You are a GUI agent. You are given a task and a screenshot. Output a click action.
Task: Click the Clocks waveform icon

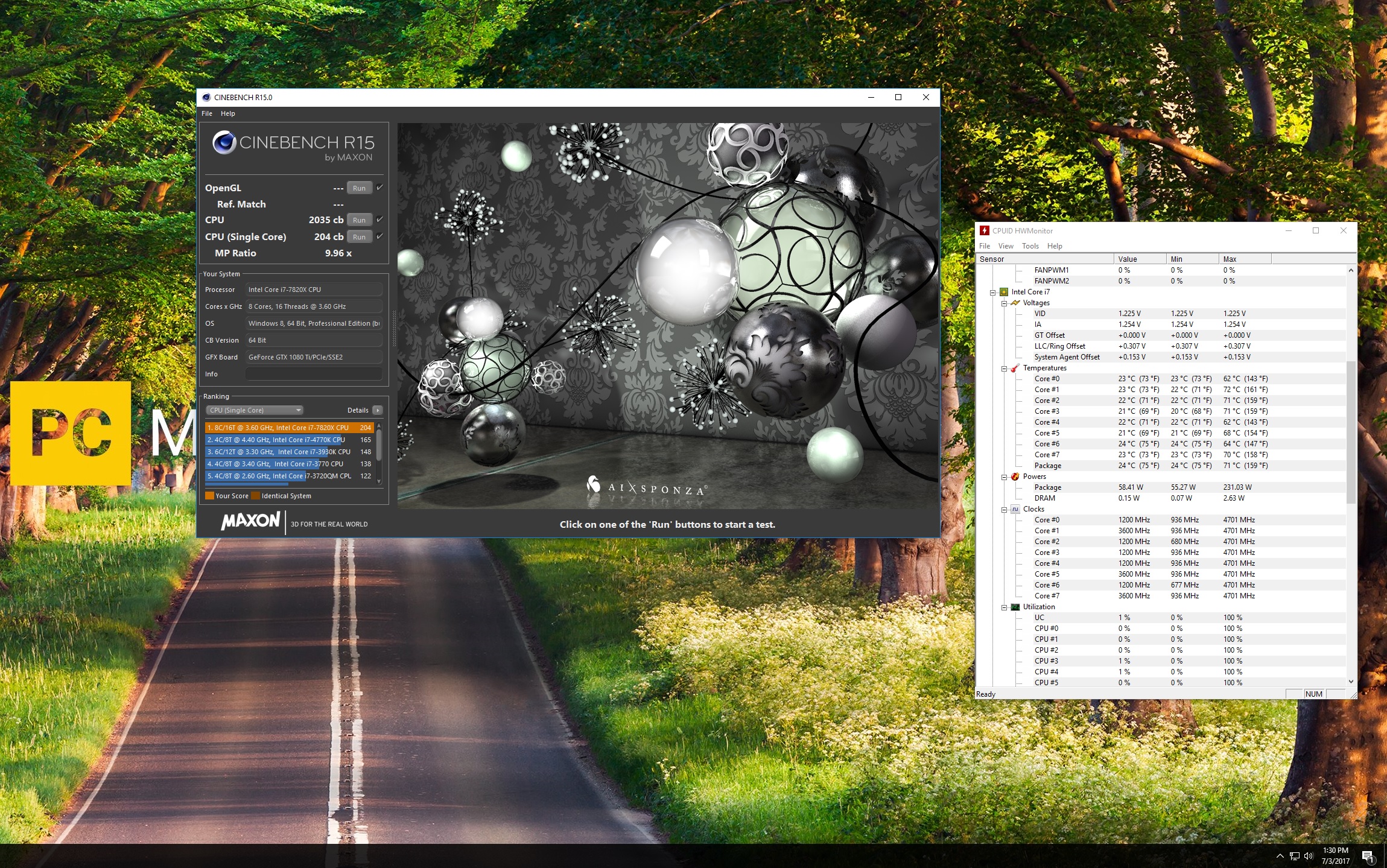pos(1015,509)
